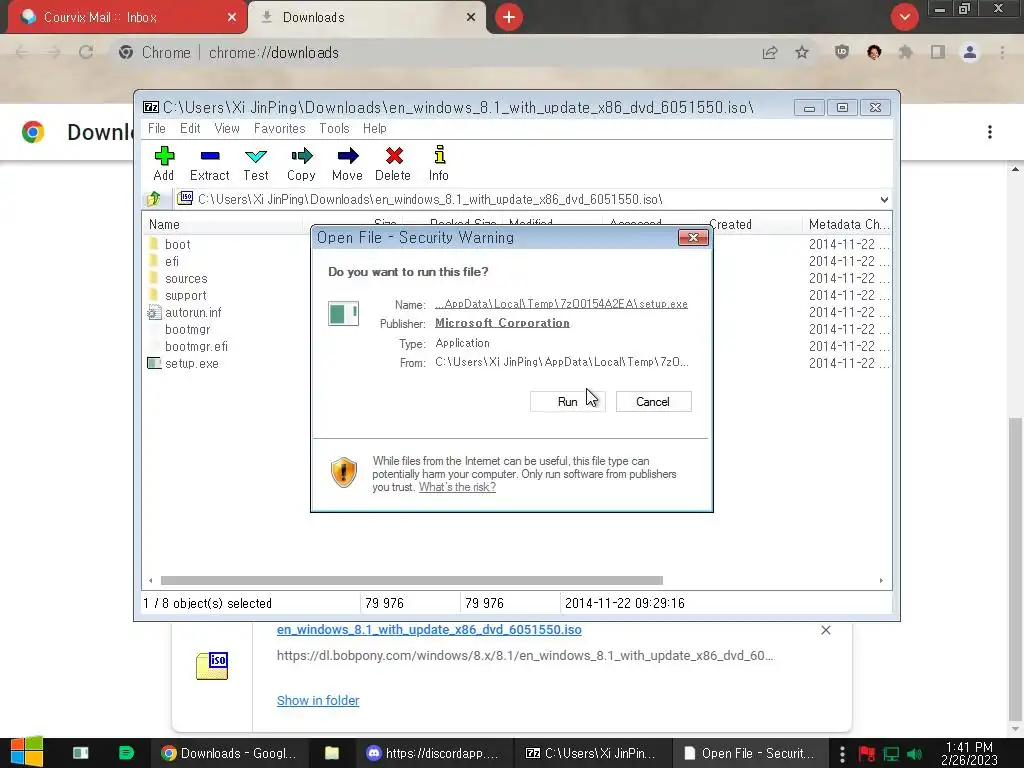Click the setup.exe name path link
This screenshot has height=768, width=1024.
pyautogui.click(x=561, y=304)
